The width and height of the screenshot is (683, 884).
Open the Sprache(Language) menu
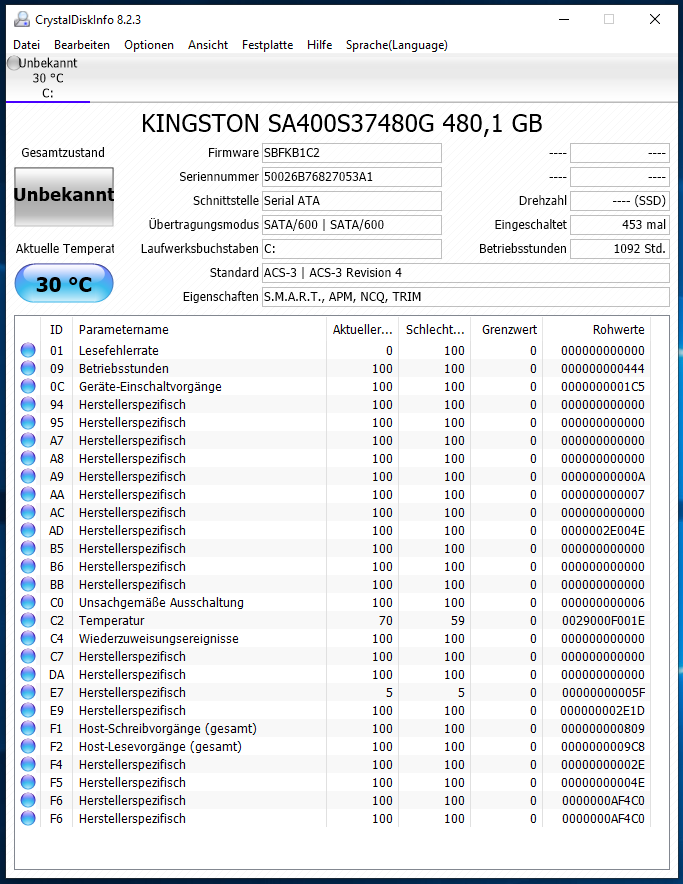396,45
